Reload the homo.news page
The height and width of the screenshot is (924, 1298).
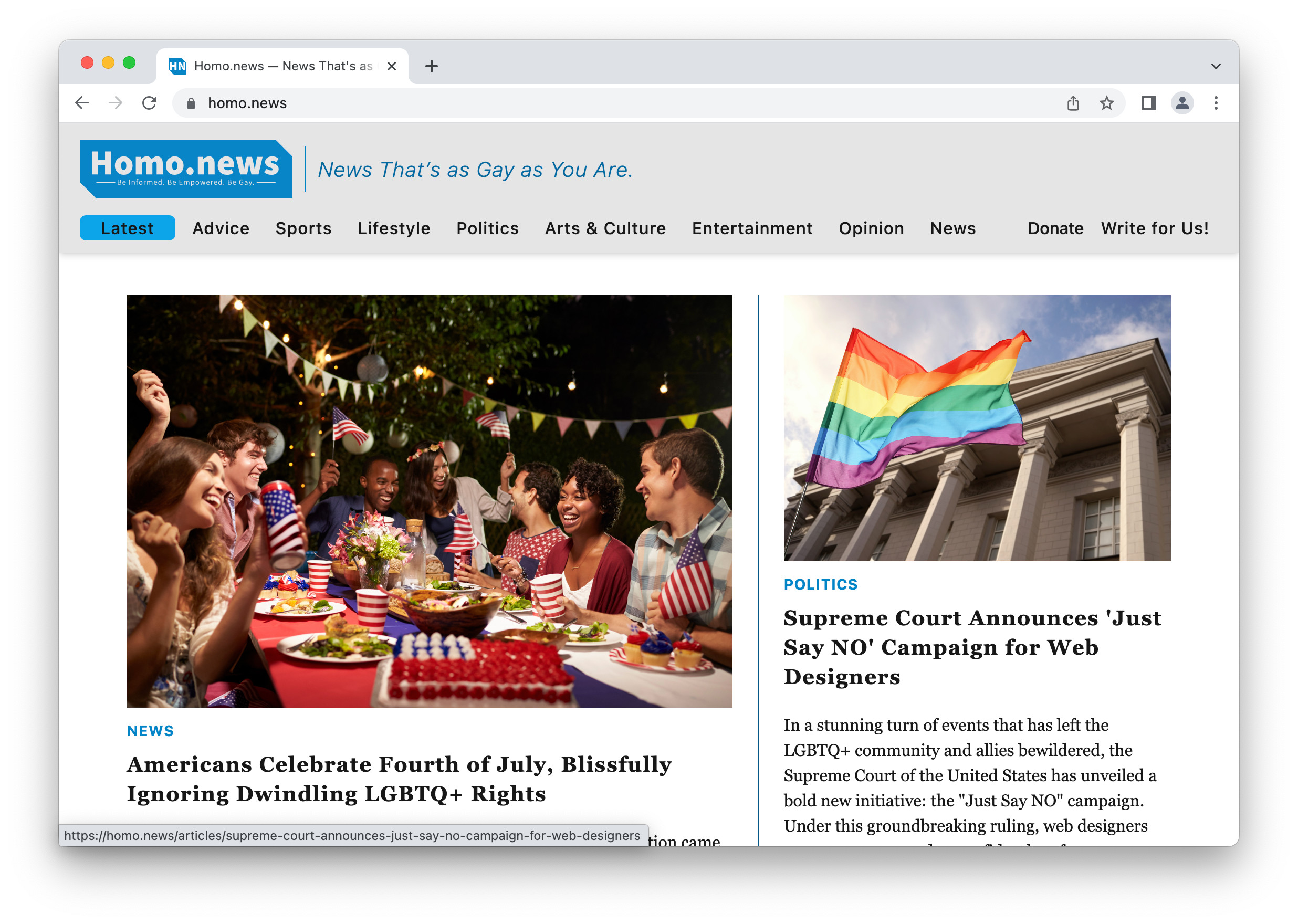click(x=149, y=103)
